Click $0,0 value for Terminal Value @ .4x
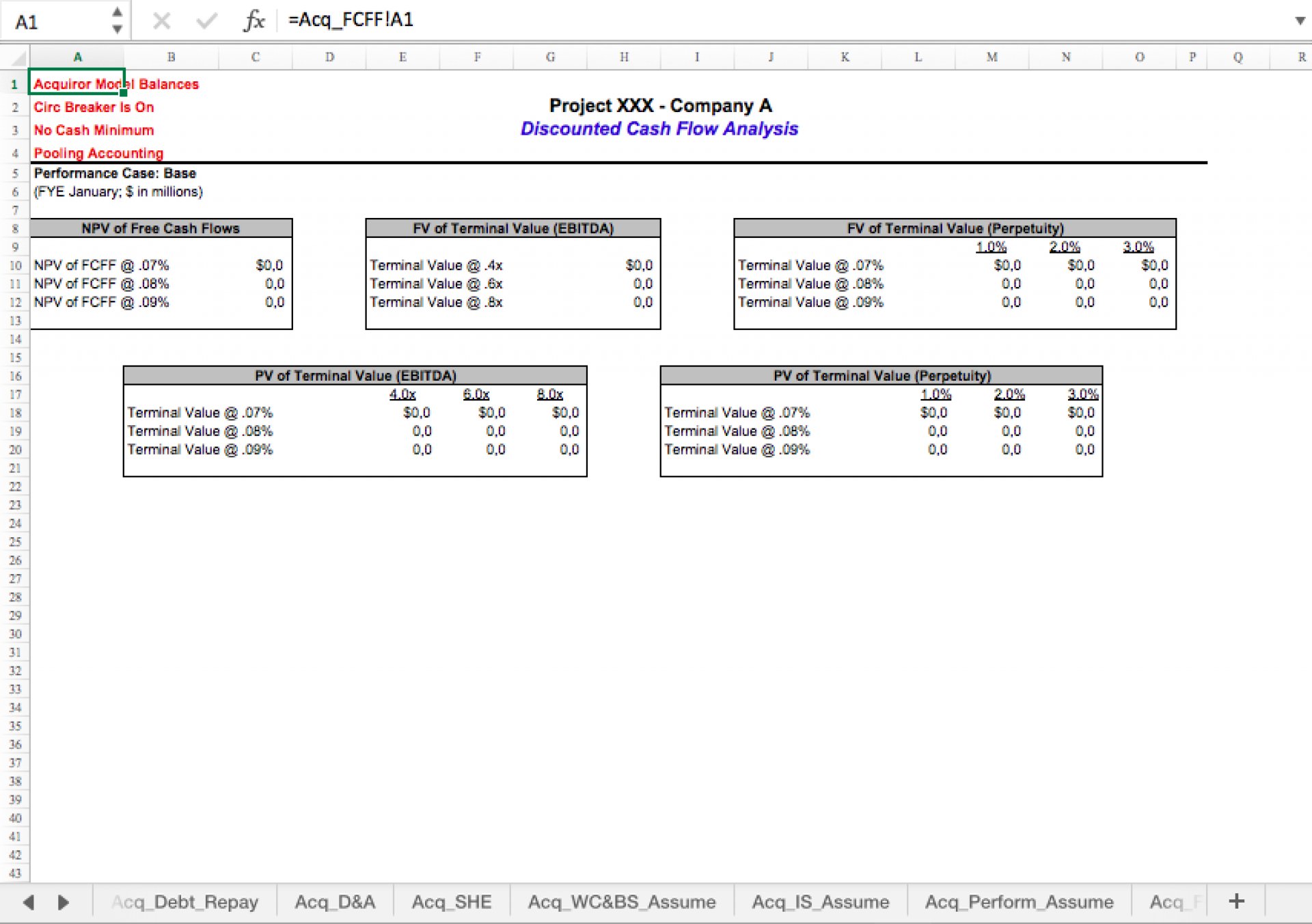1312x924 pixels. (639, 265)
